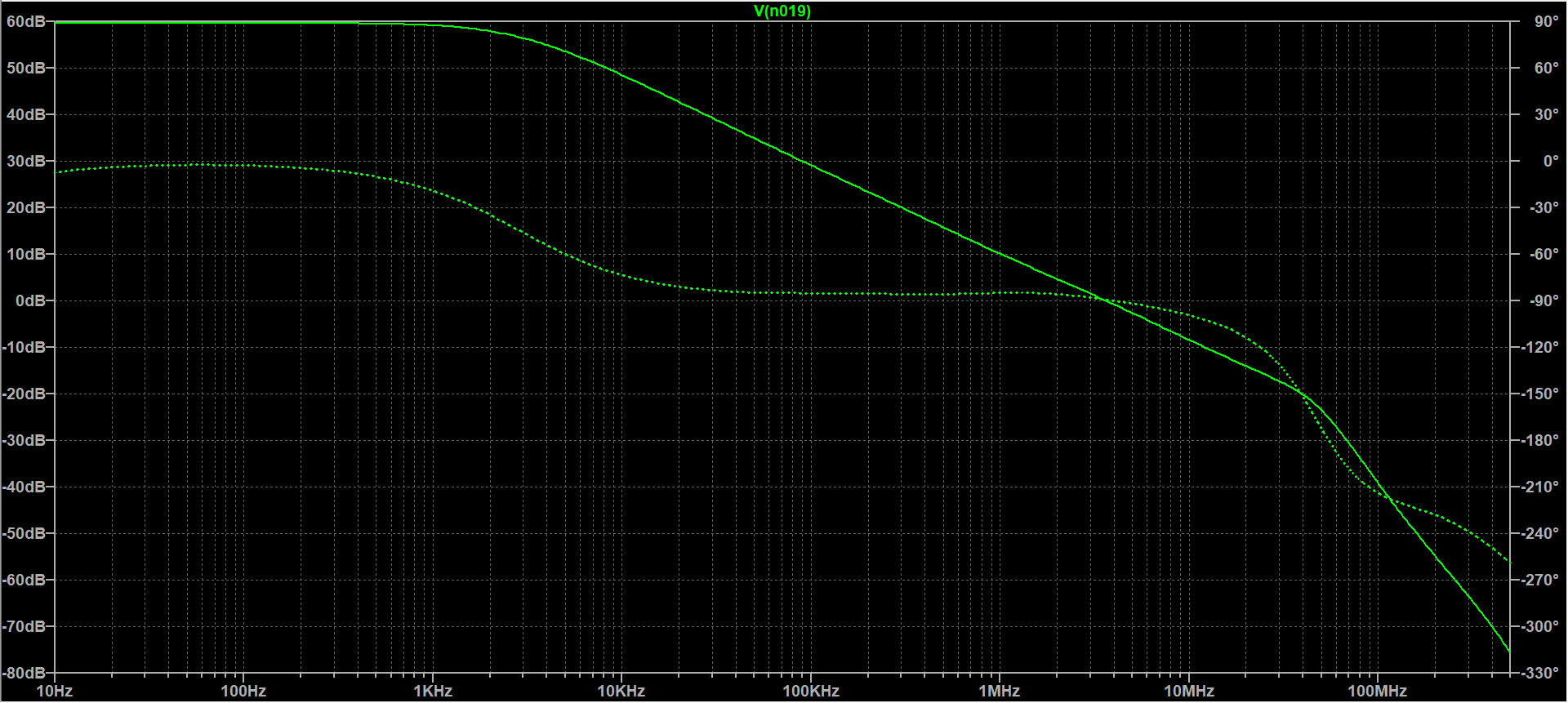Click the -40dB left axis label
This screenshot has width=1568, height=703.
(x=24, y=487)
